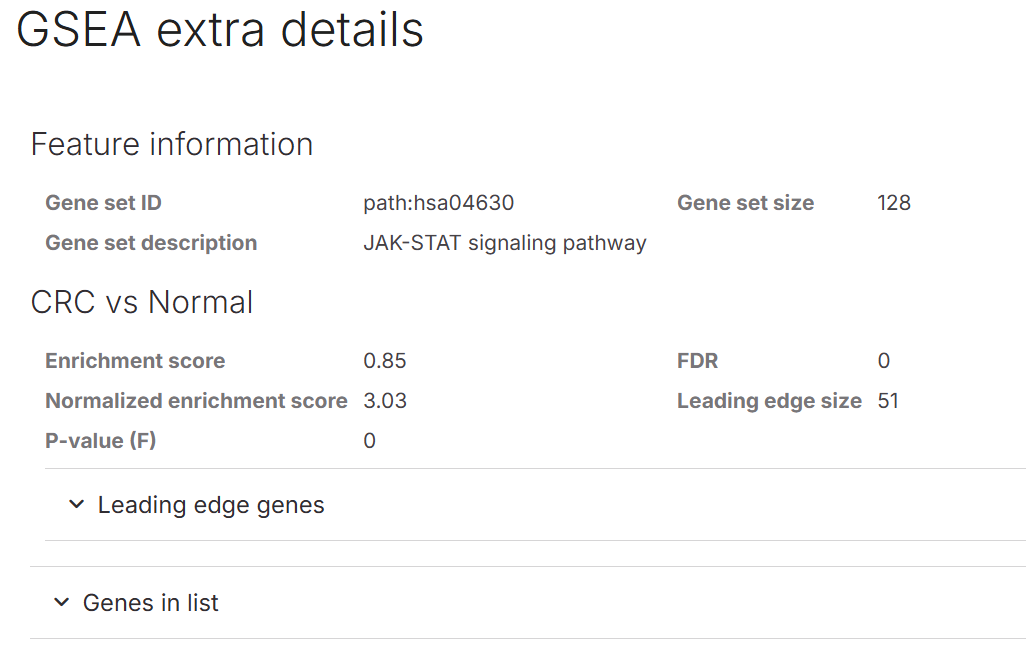
Task: Click the Normalized enrichment score value 3.03
Action: [385, 401]
